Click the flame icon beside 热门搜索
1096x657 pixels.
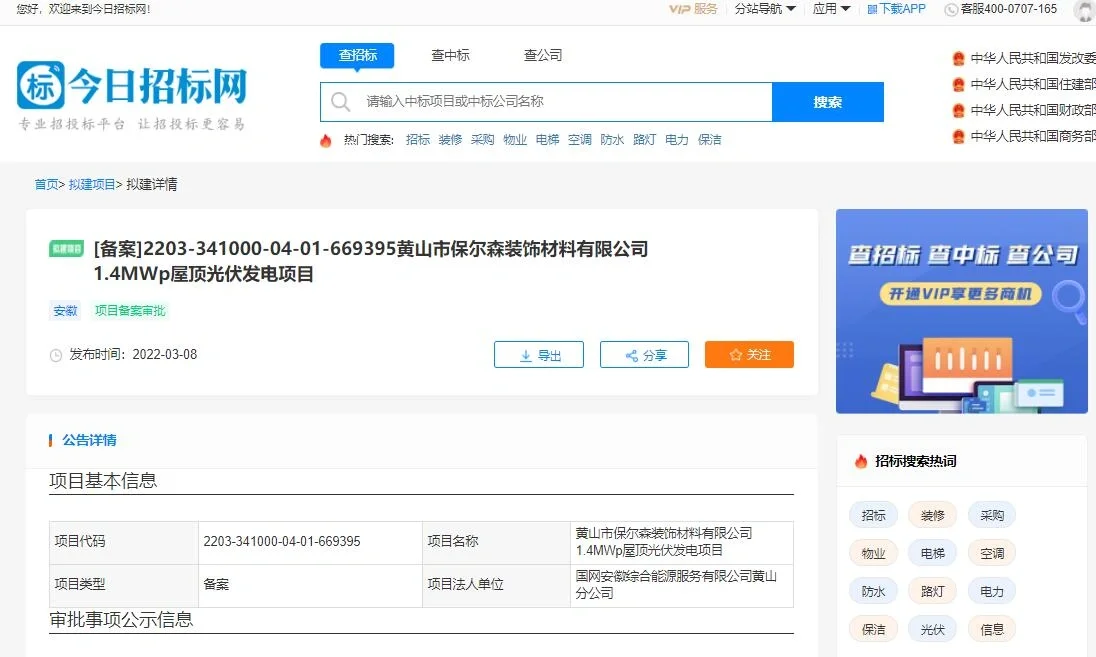326,140
